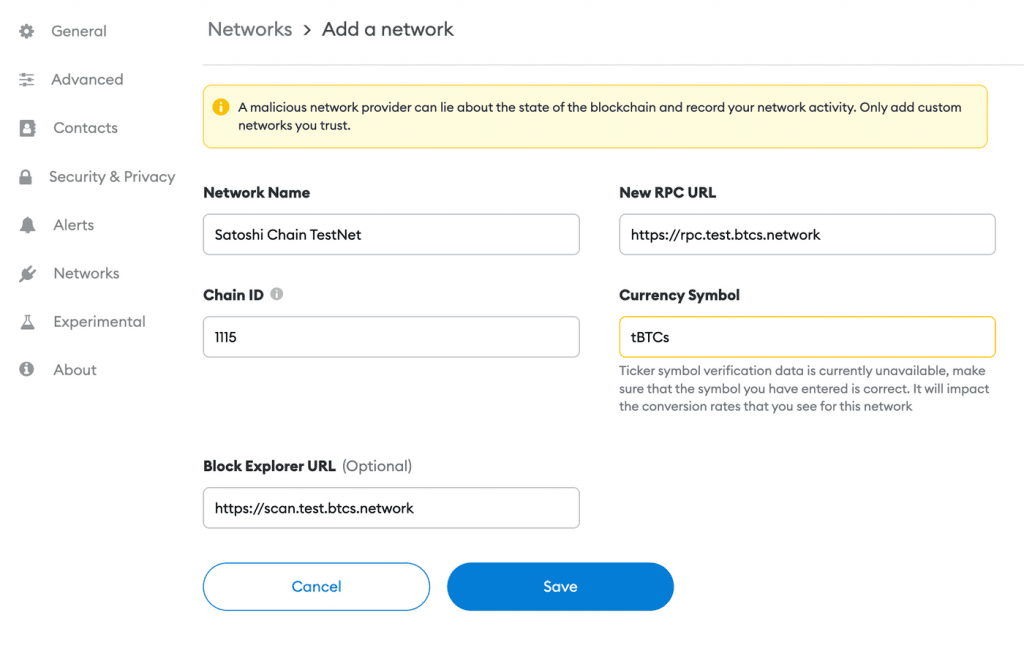Select the General settings gear icon
Image resolution: width=1024 pixels, height=645 pixels.
tap(25, 31)
